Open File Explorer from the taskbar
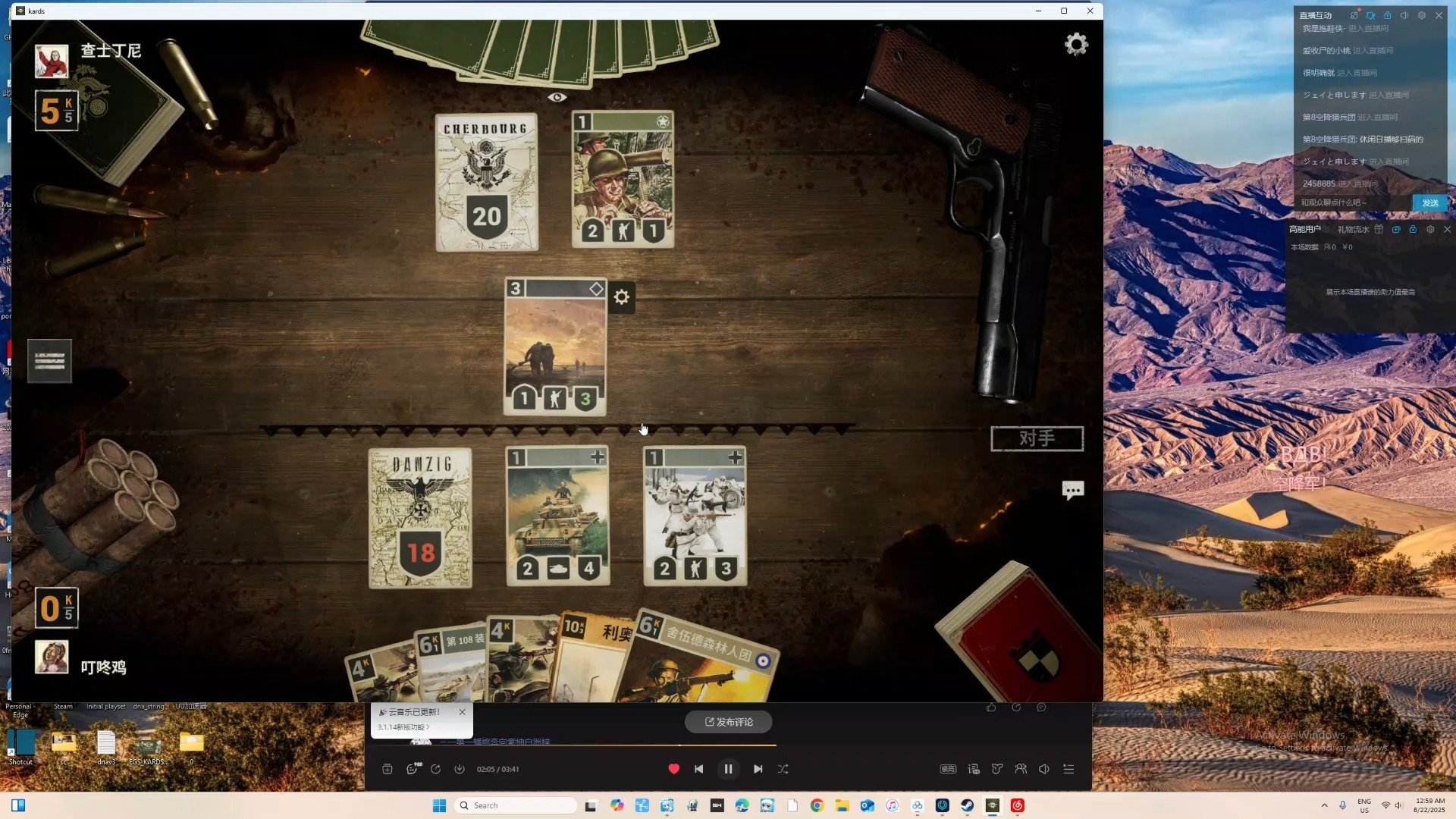Viewport: 1456px width, 819px height. (842, 805)
